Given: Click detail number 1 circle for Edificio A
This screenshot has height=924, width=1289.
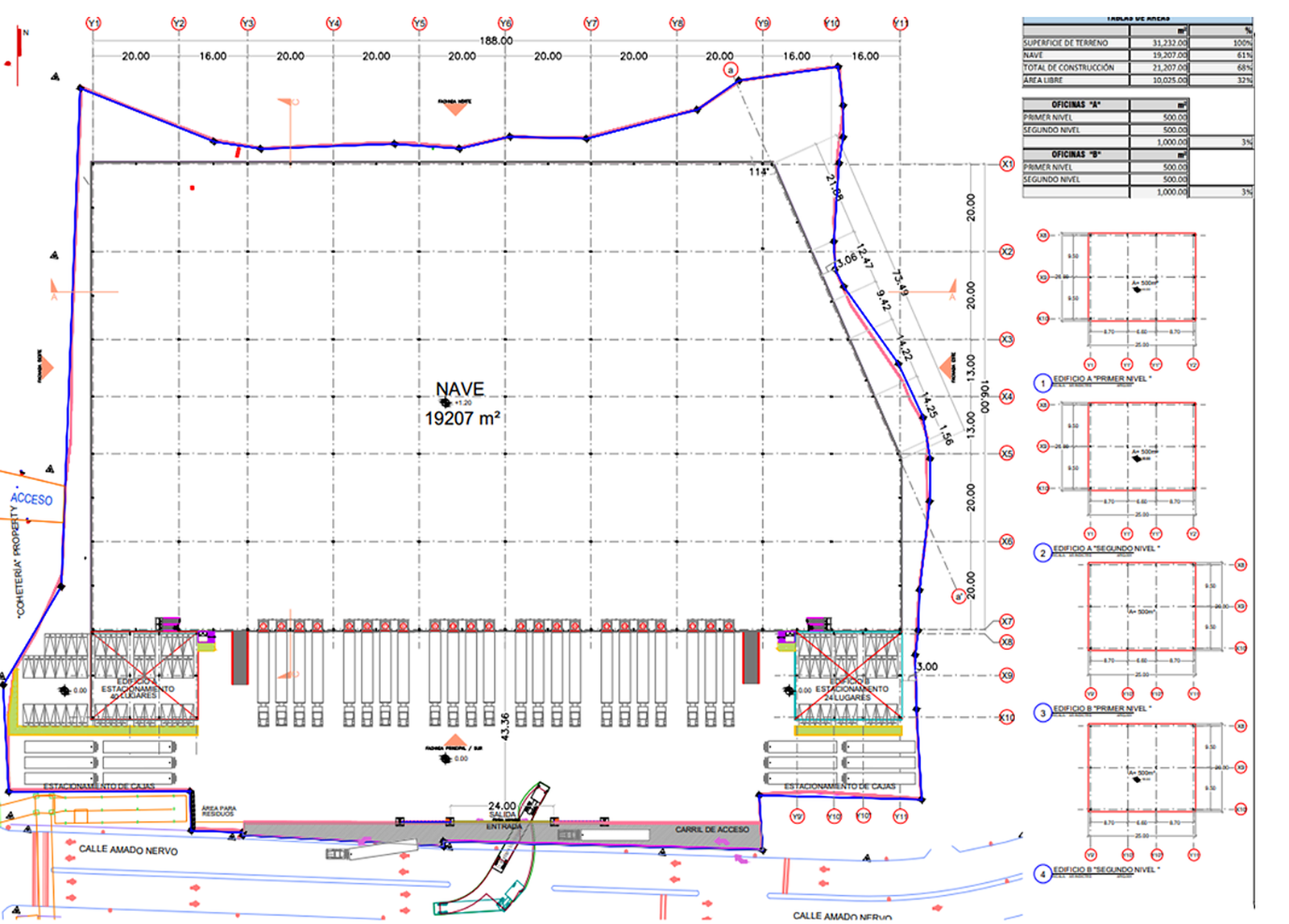Looking at the screenshot, I should pyautogui.click(x=1043, y=383).
